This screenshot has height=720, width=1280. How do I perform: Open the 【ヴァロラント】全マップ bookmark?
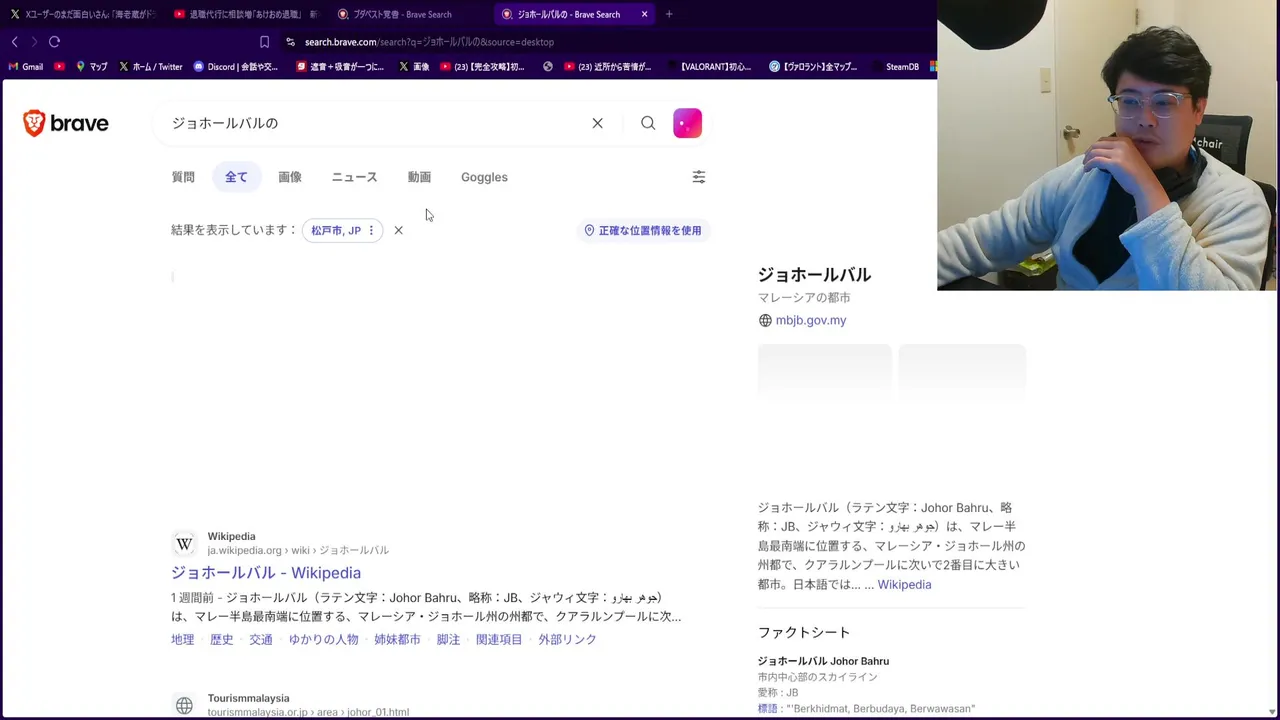click(x=813, y=67)
